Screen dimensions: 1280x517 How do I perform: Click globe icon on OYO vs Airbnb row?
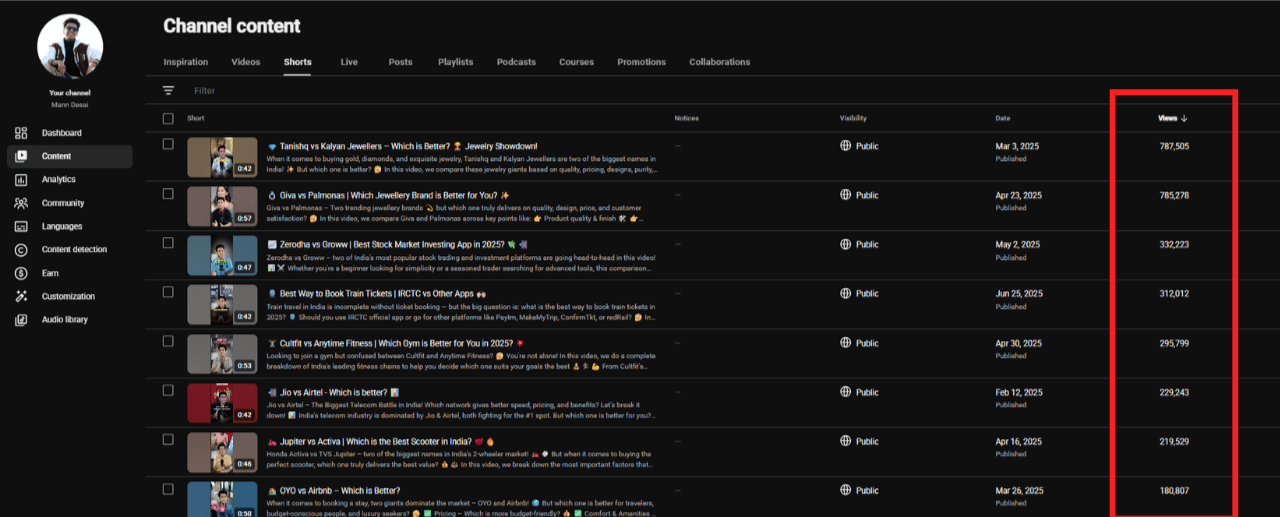coord(845,491)
